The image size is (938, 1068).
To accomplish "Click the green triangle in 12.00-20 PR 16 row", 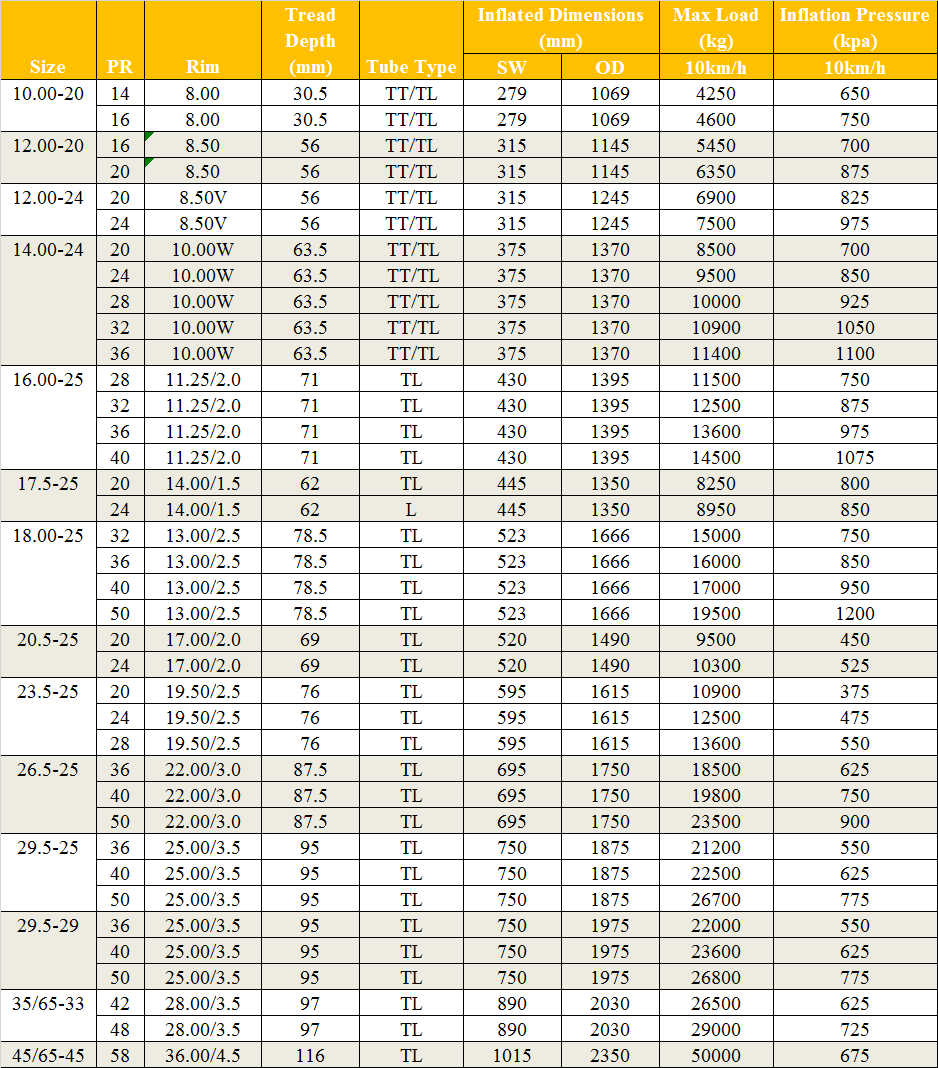I will click(x=150, y=136).
